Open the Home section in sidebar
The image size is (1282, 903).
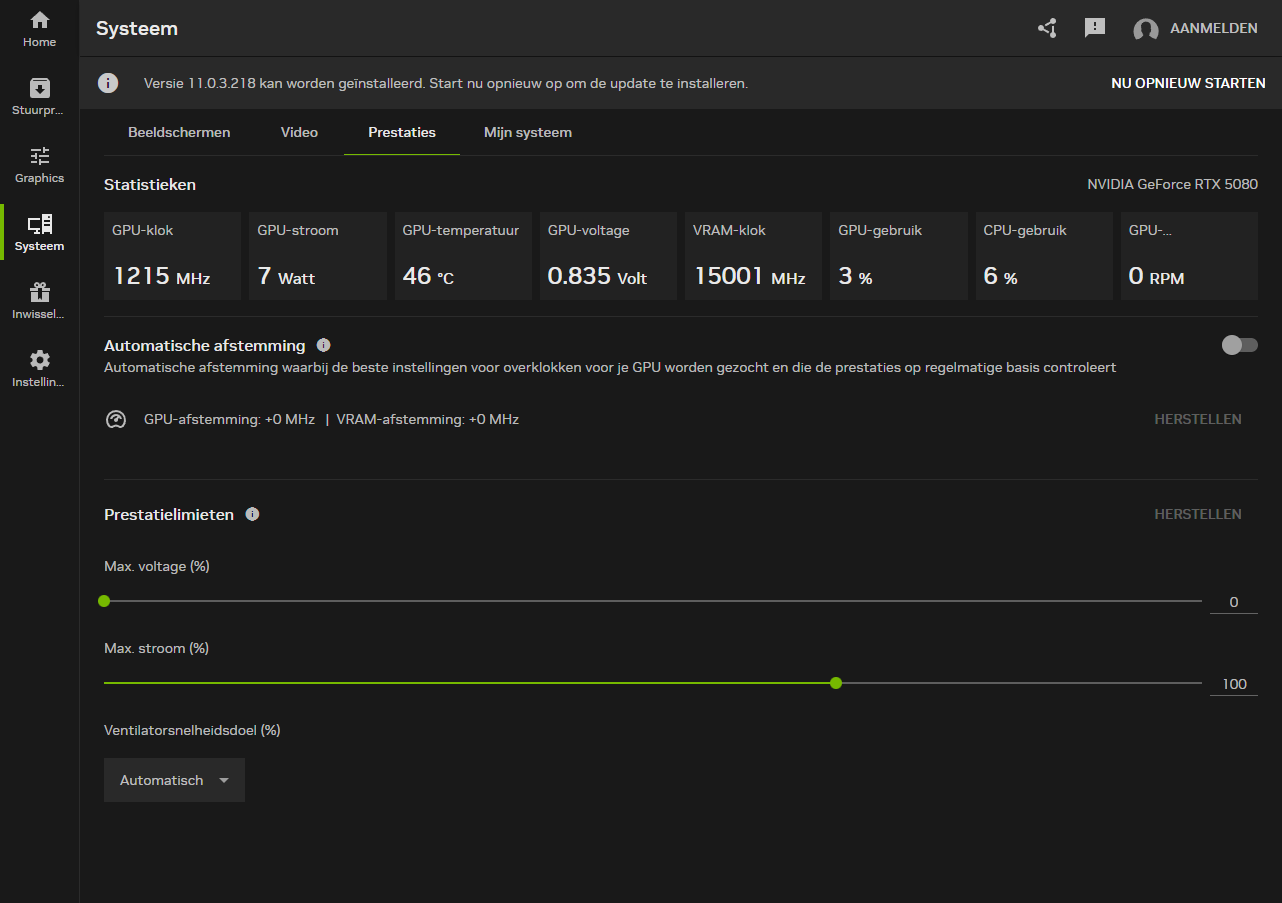(x=40, y=29)
